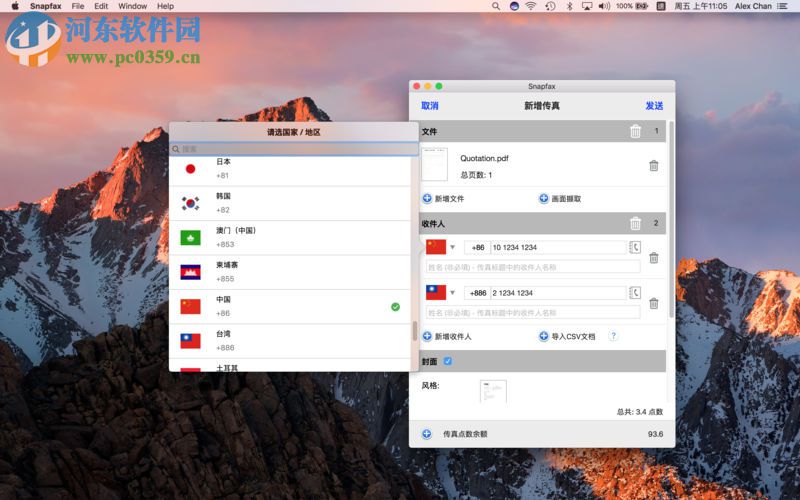The width and height of the screenshot is (800, 500).
Task: Click the +86 country code field
Action: tap(477, 247)
